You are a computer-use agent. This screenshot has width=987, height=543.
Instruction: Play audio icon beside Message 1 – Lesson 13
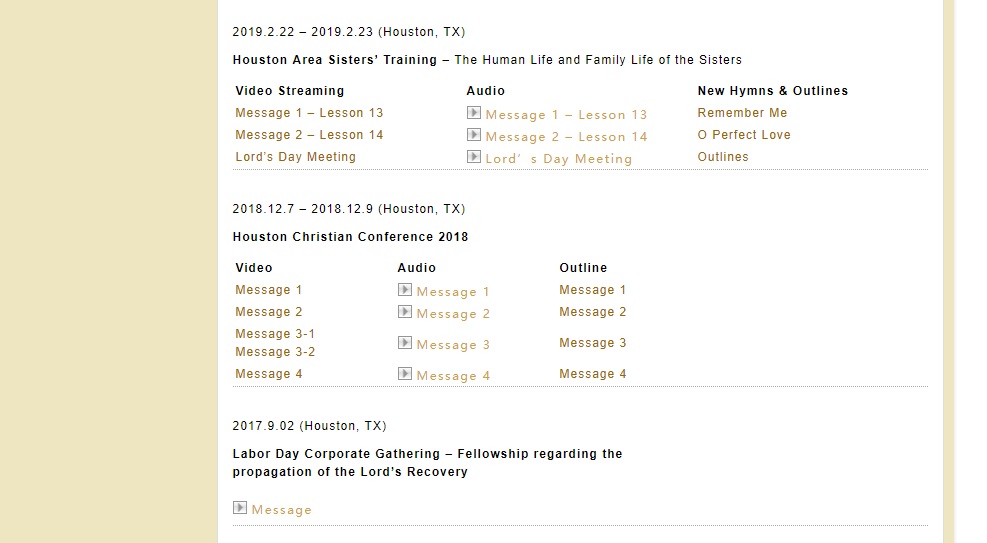(474, 112)
